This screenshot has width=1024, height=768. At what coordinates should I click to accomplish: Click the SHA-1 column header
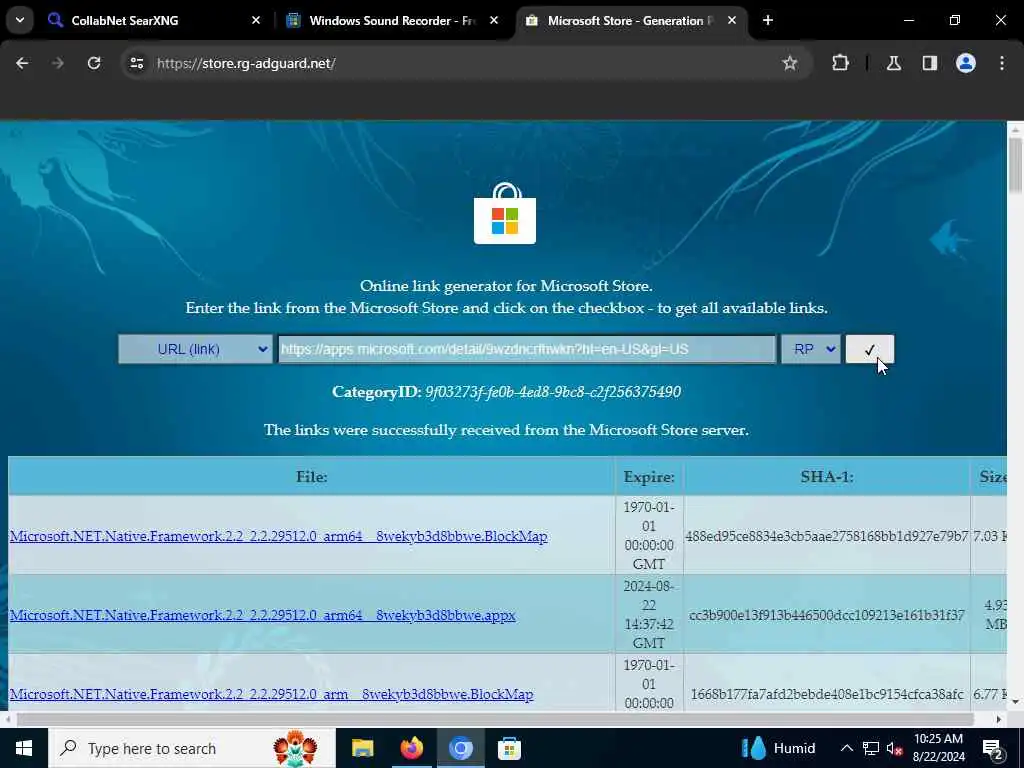pos(827,477)
